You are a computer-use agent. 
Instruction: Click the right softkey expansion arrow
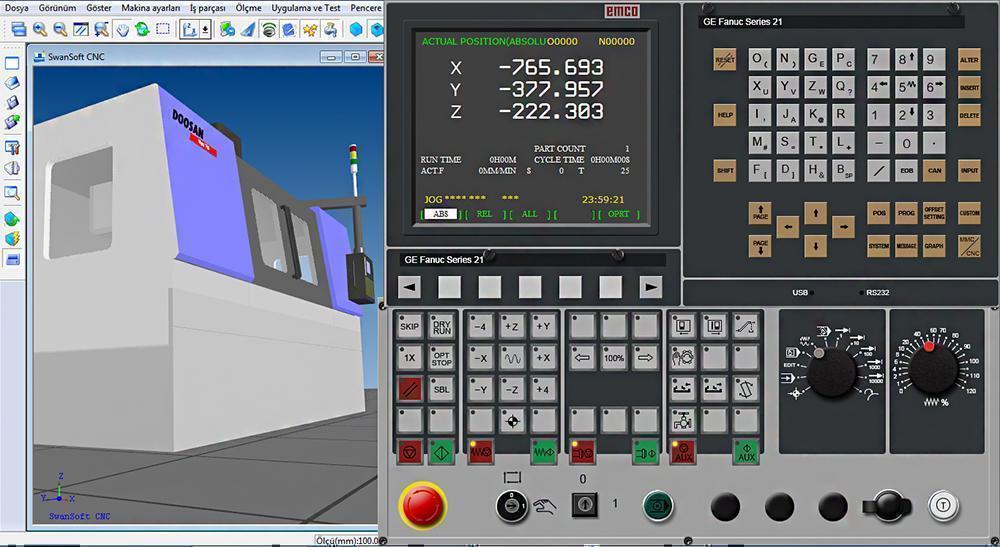click(651, 288)
